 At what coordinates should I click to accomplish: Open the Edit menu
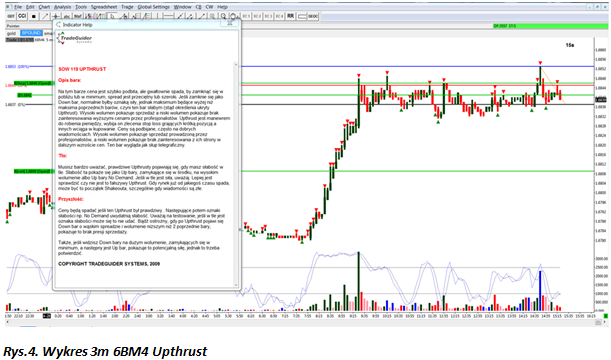30,7
